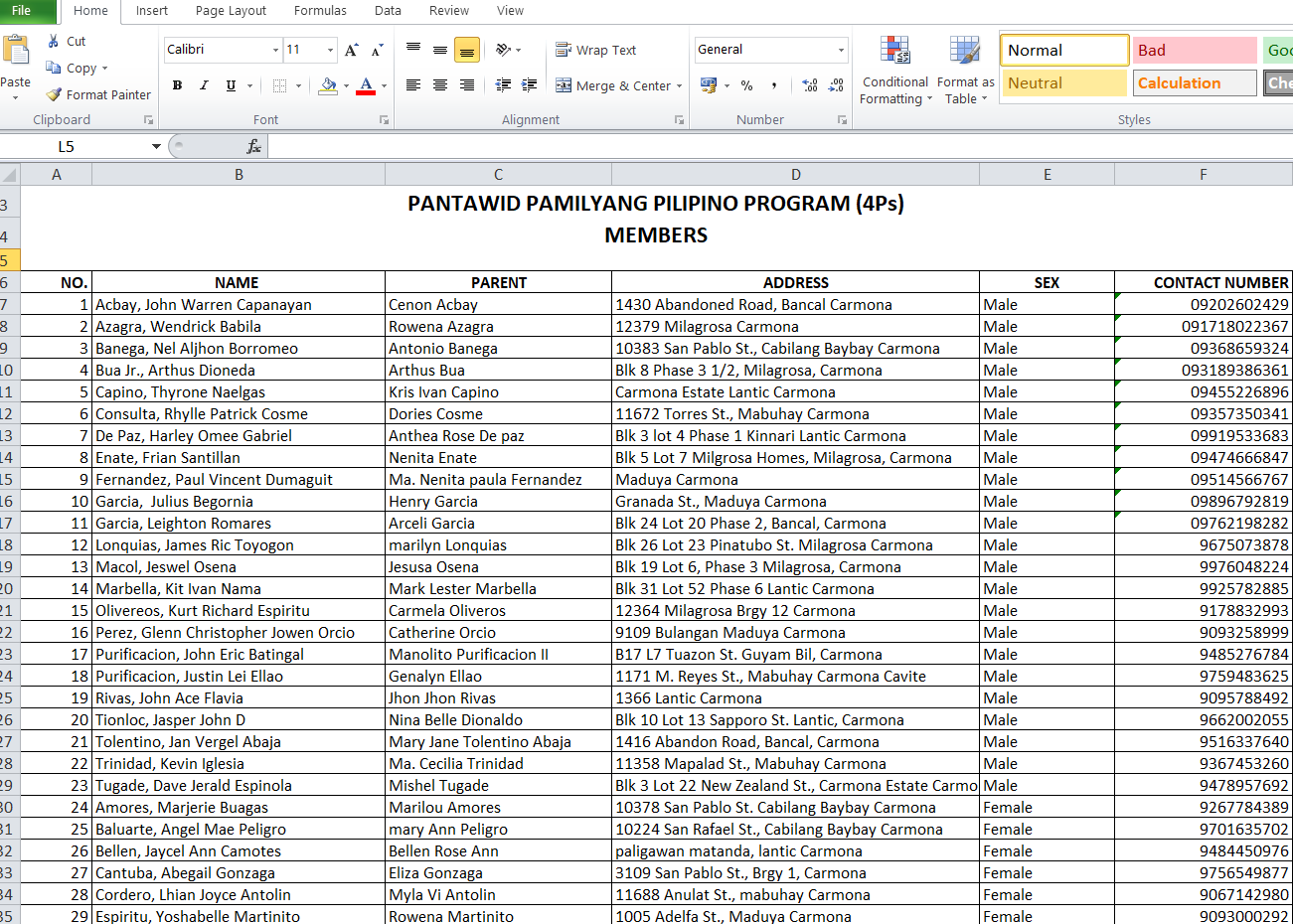Apply the Percent Style number format
The image size is (1293, 924).
pos(746,85)
